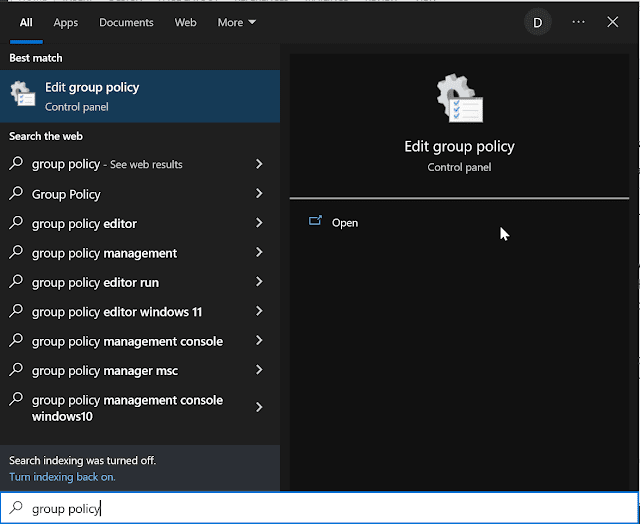The image size is (640, 524).
Task: Expand chevron for 'group policy - See web results'
Action: point(259,164)
